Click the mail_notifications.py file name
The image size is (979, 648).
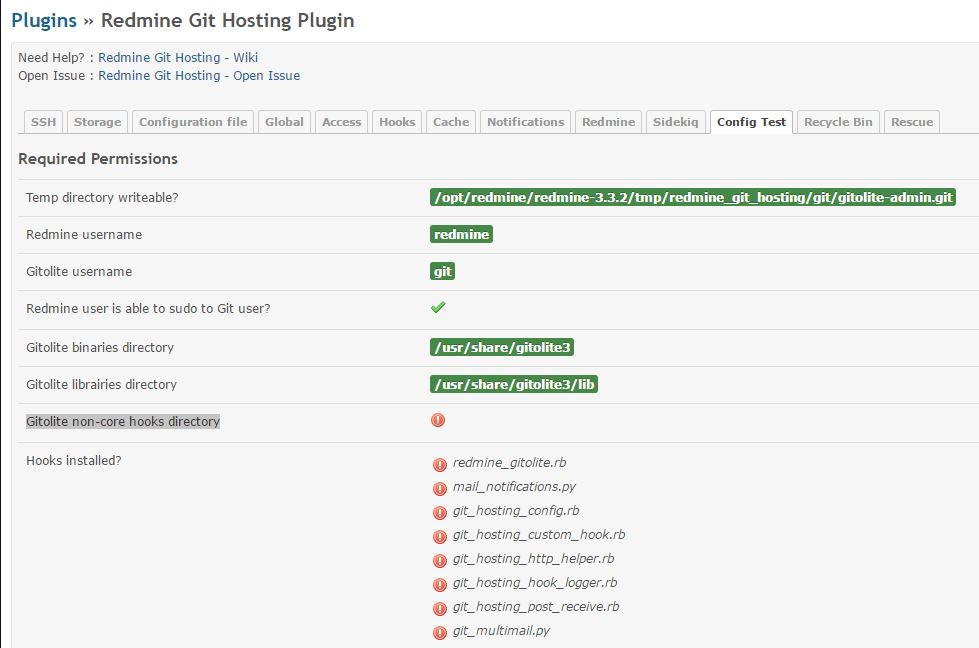tap(514, 486)
